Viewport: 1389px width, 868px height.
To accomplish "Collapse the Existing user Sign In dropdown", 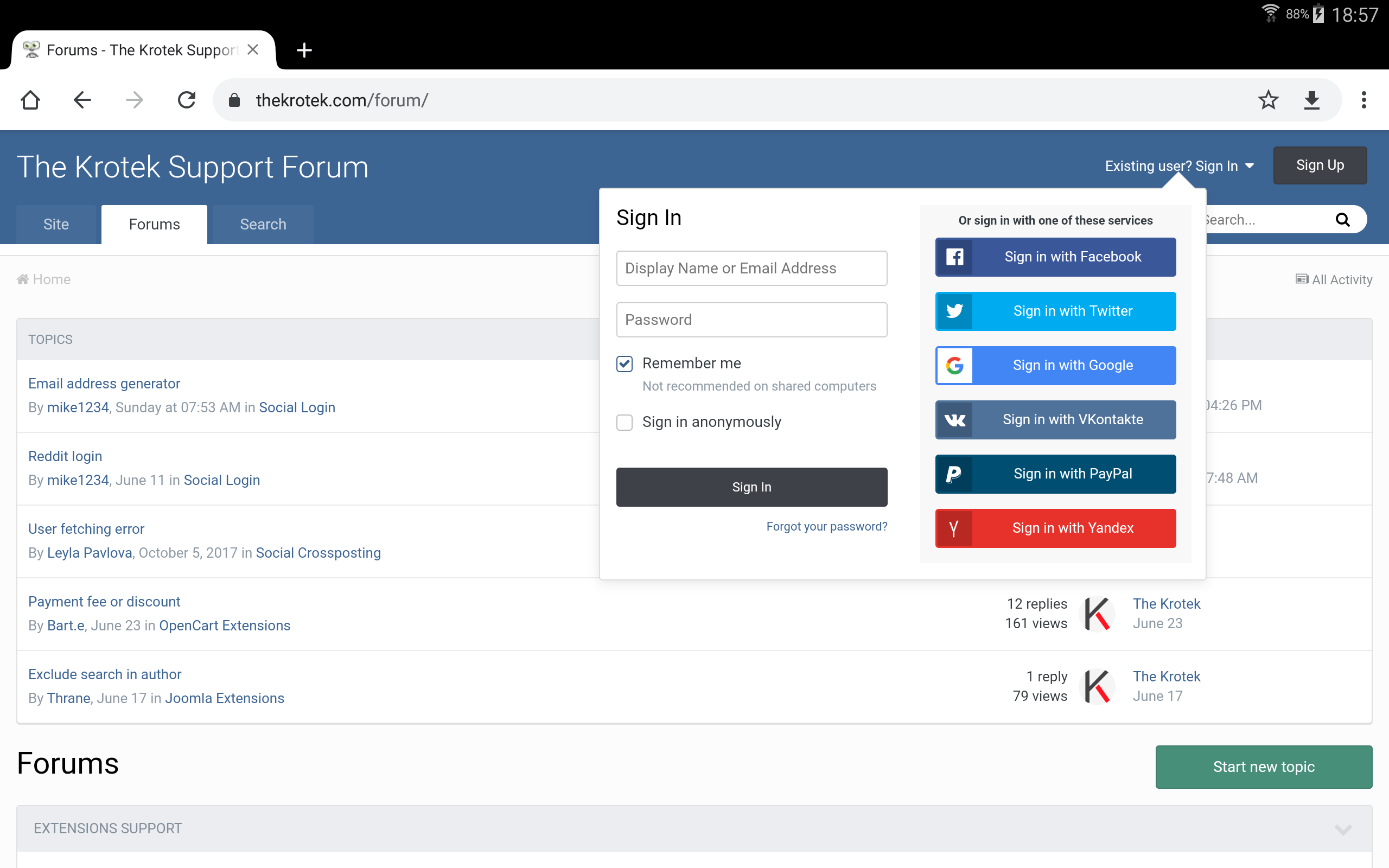I will click(1179, 166).
